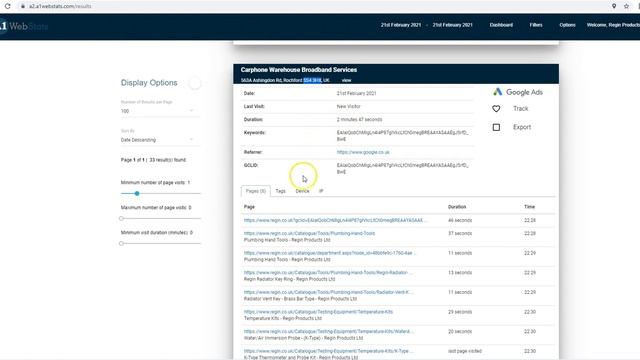The height and width of the screenshot is (360, 640).
Task: Click the 'Regin Radiator Key Ring' page title
Action: [x=289, y=279]
